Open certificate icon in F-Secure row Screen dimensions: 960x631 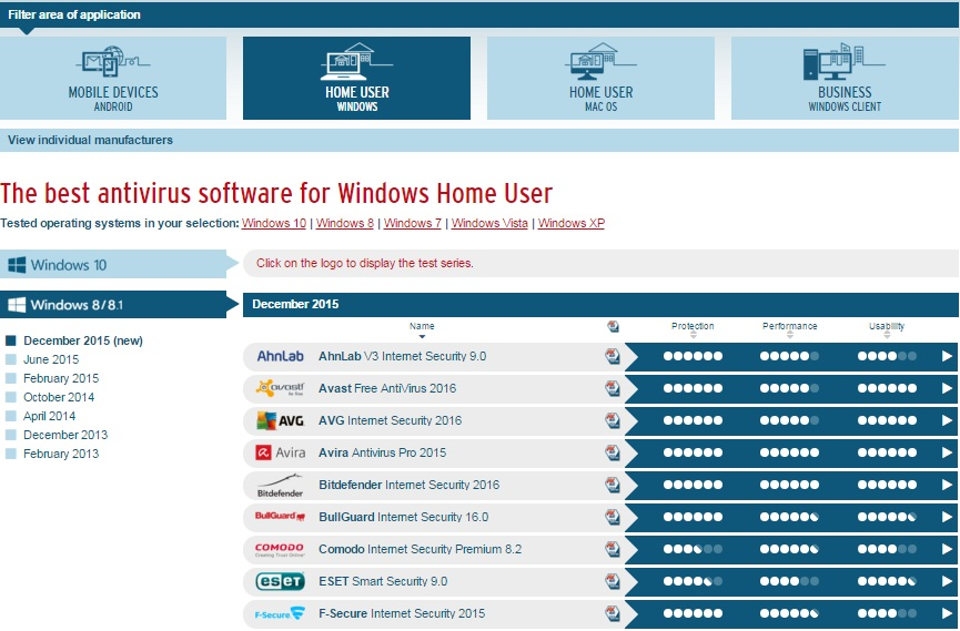click(x=612, y=613)
